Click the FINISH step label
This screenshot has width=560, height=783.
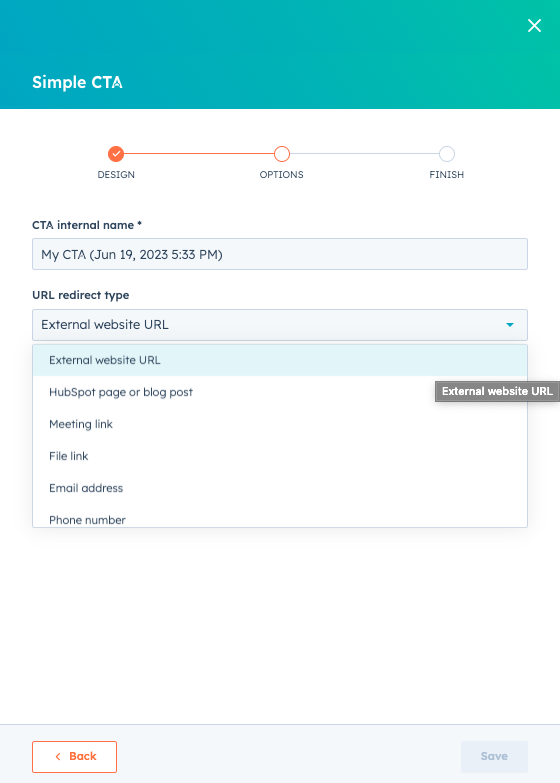[x=447, y=175]
